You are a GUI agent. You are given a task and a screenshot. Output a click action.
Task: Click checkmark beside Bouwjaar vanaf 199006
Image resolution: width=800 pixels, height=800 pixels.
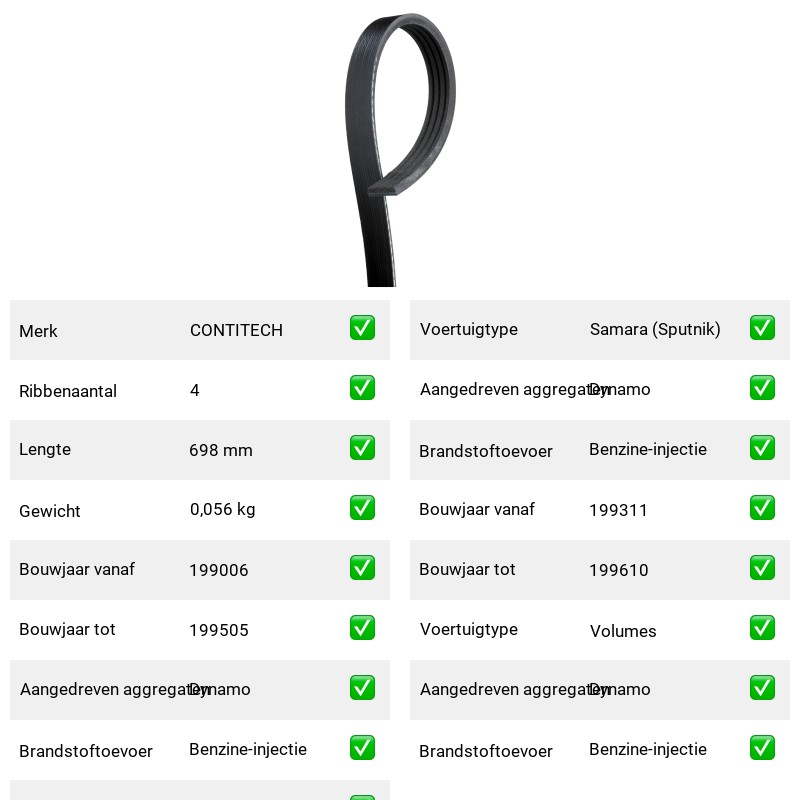pos(362,568)
